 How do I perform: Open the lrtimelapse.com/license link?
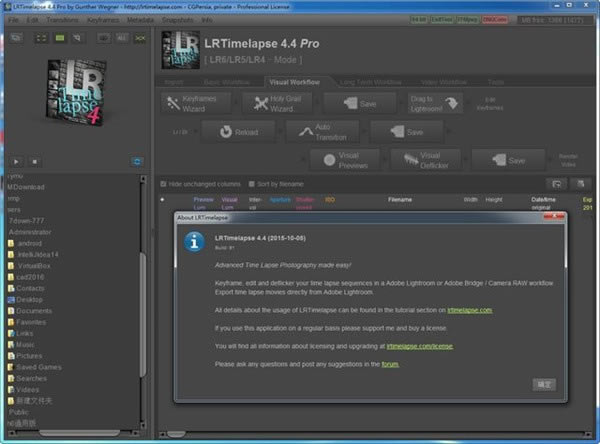click(x=420, y=346)
